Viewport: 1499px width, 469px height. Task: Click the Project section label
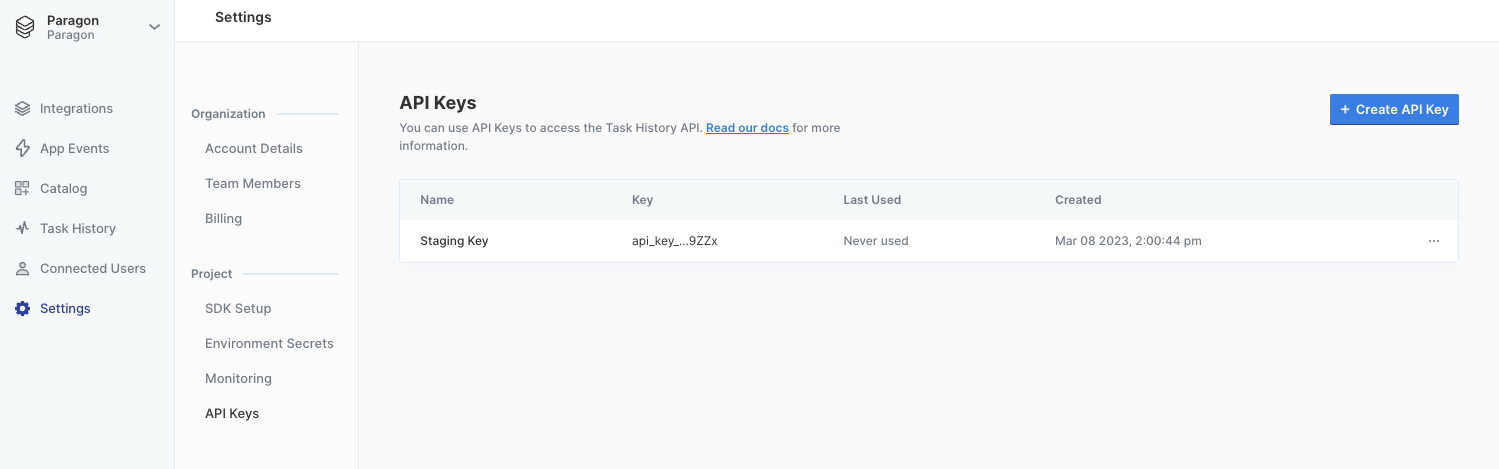coord(211,274)
